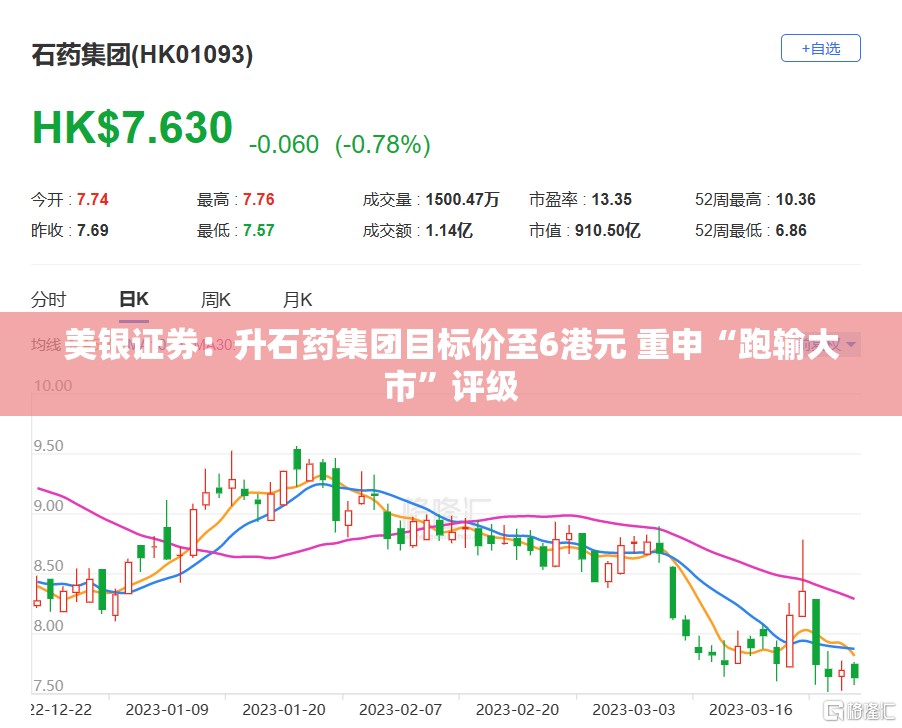
Task: Click the 52周最低 value 6.86
Action: point(791,231)
